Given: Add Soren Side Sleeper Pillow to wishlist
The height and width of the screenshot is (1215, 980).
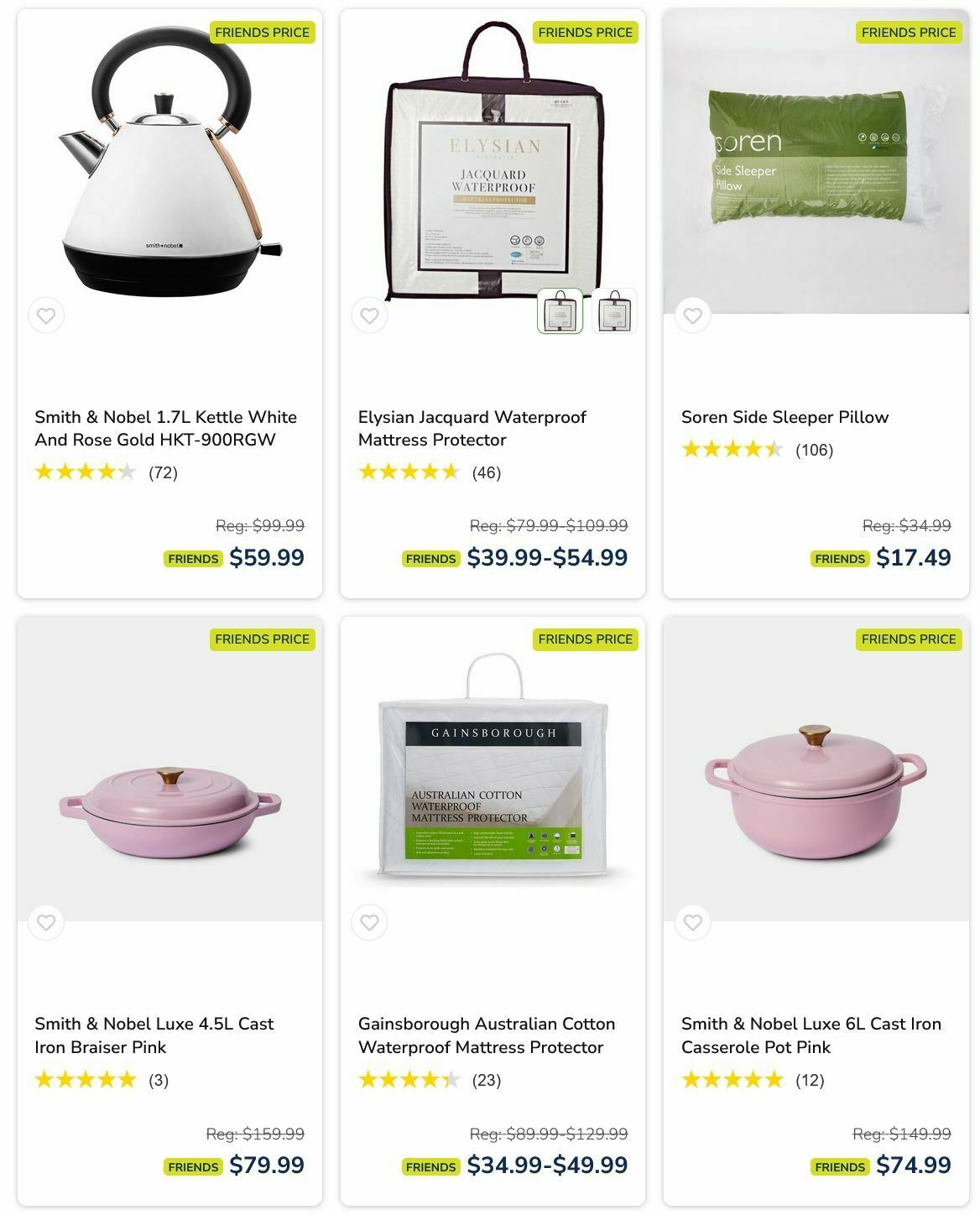Looking at the screenshot, I should click(692, 316).
